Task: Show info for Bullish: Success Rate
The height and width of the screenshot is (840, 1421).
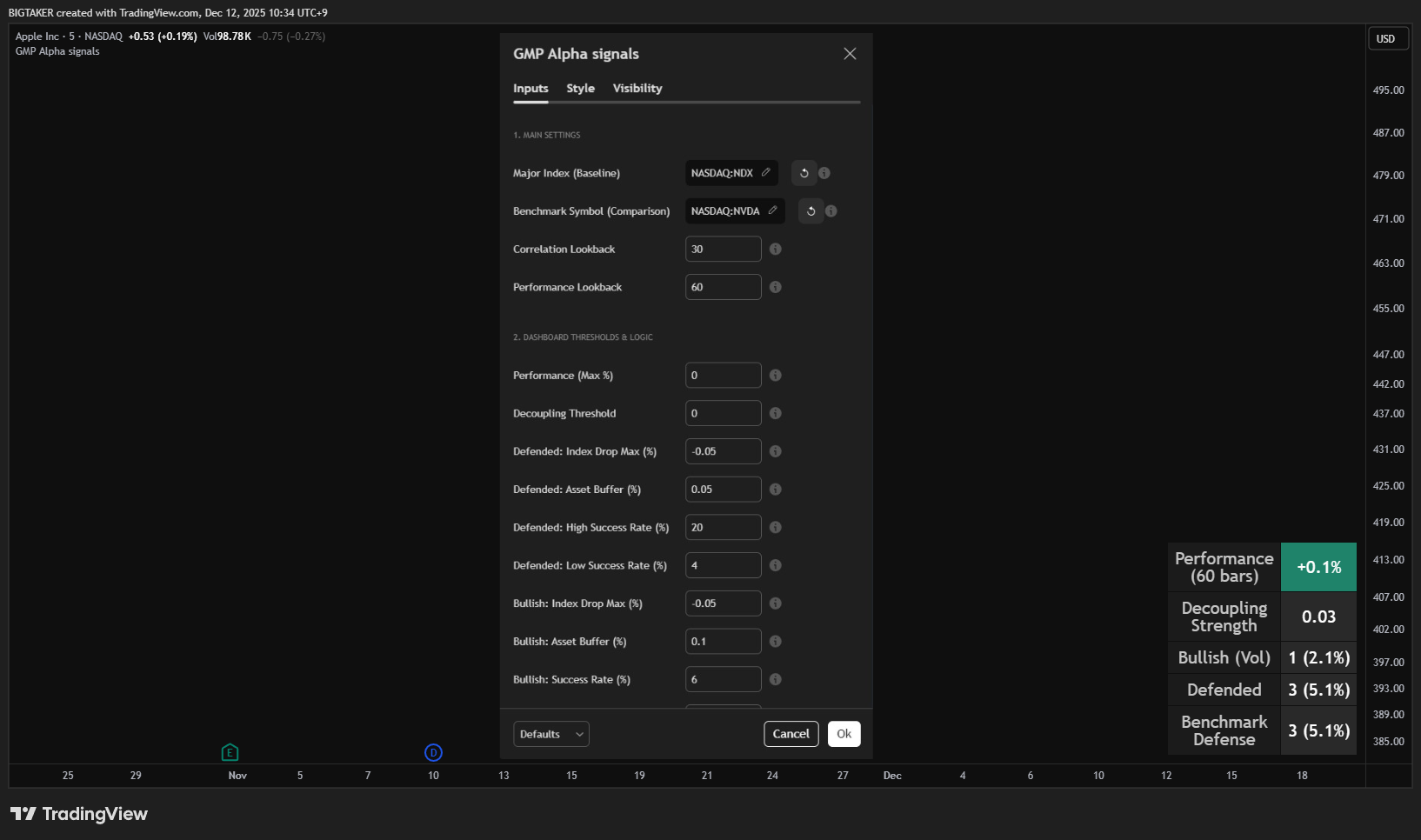Action: click(776, 680)
